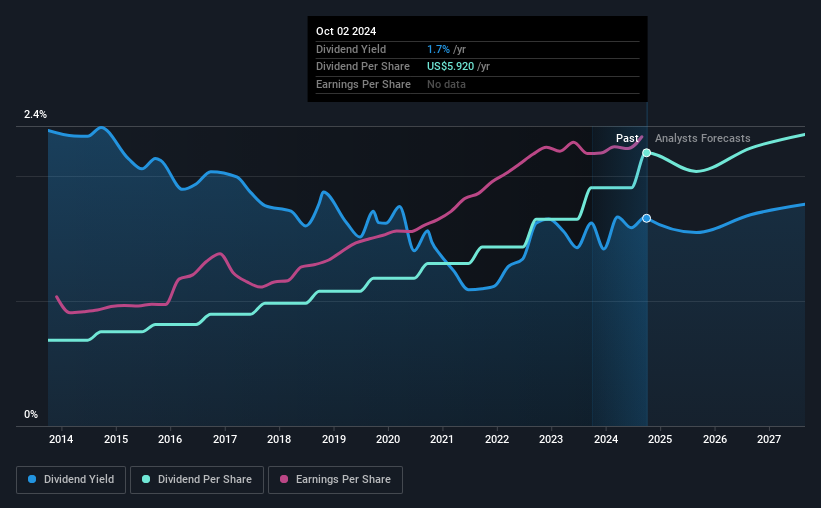The width and height of the screenshot is (821, 508).
Task: Select the blue dividend yield data point marker
Action: (x=647, y=218)
